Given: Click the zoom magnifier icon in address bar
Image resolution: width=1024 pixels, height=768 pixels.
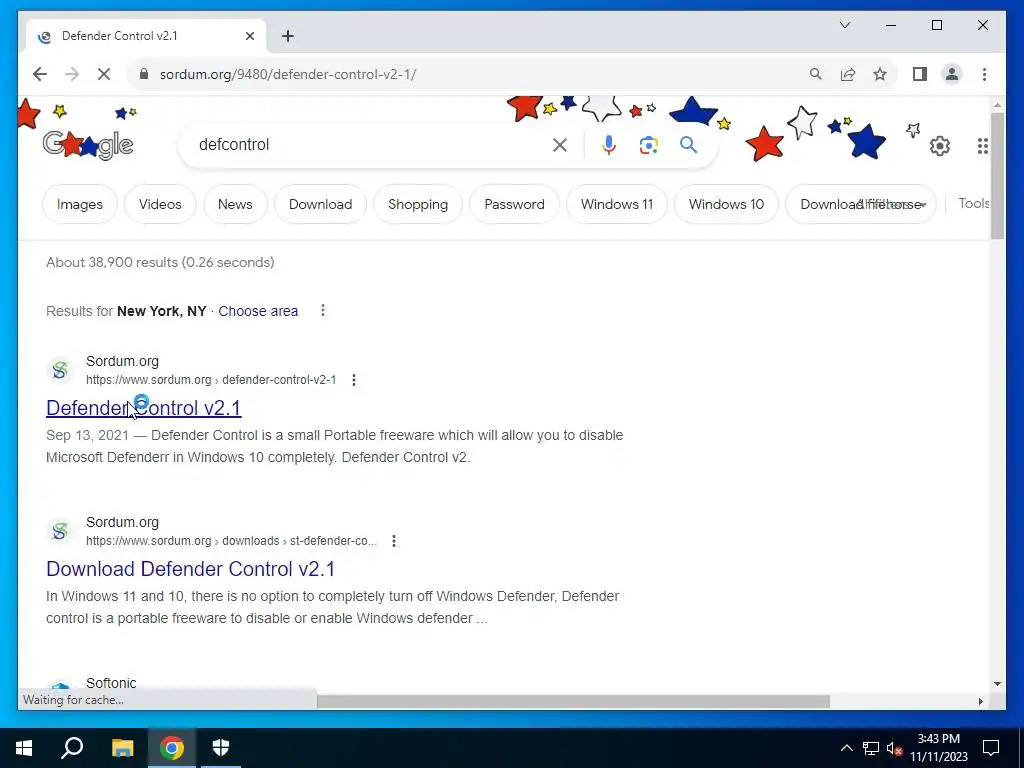Looking at the screenshot, I should pos(816,74).
